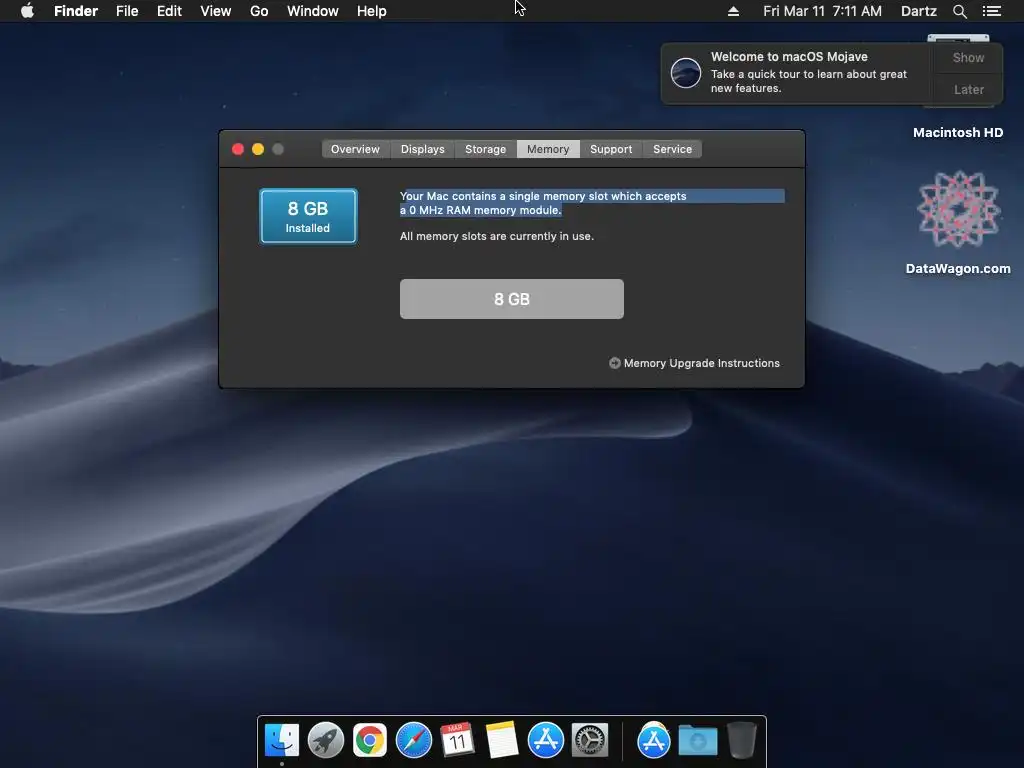The height and width of the screenshot is (768, 1024).
Task: Select the Memory tab
Action: 548,149
